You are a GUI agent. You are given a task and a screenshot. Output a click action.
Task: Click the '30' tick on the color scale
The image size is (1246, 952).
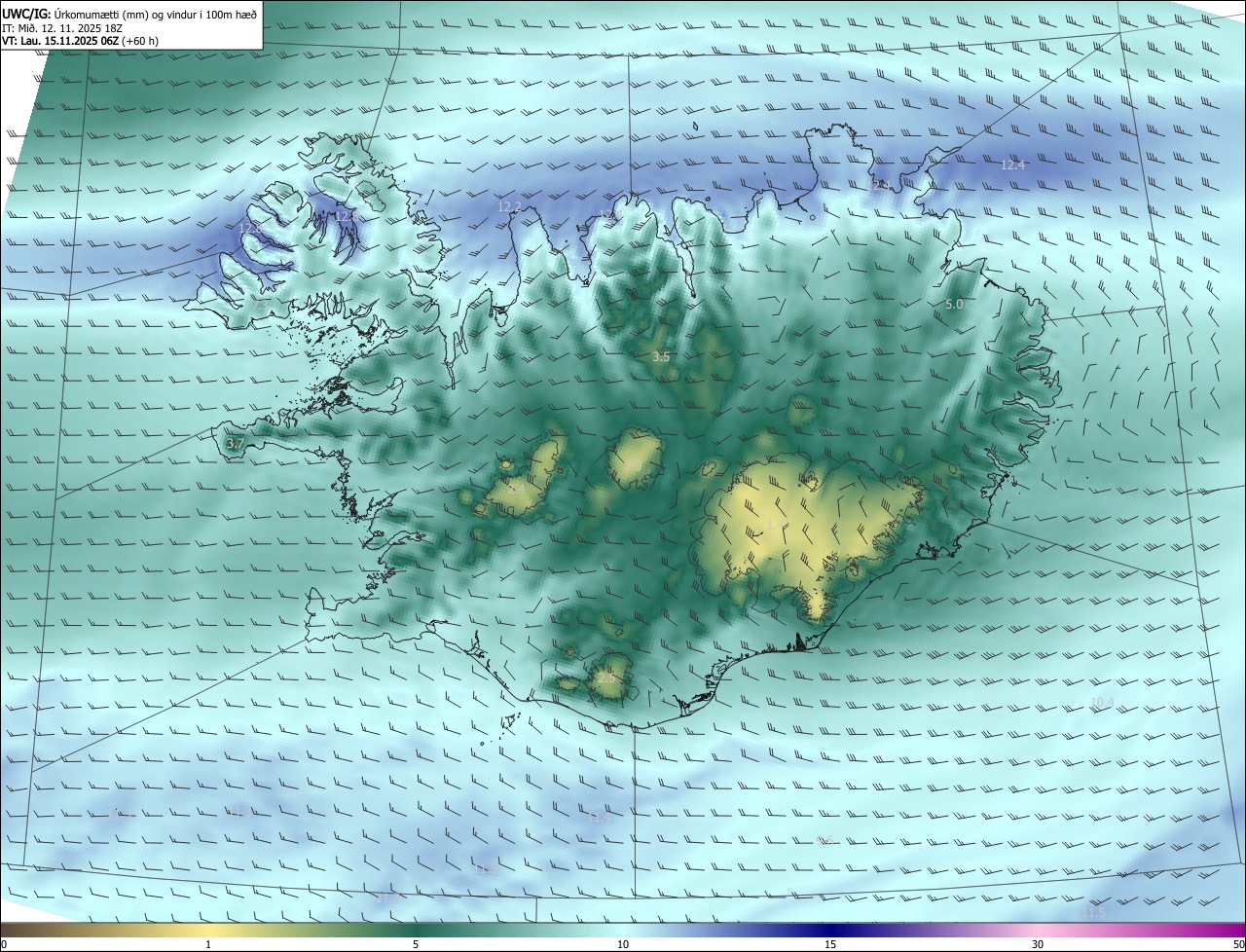pos(1038,945)
